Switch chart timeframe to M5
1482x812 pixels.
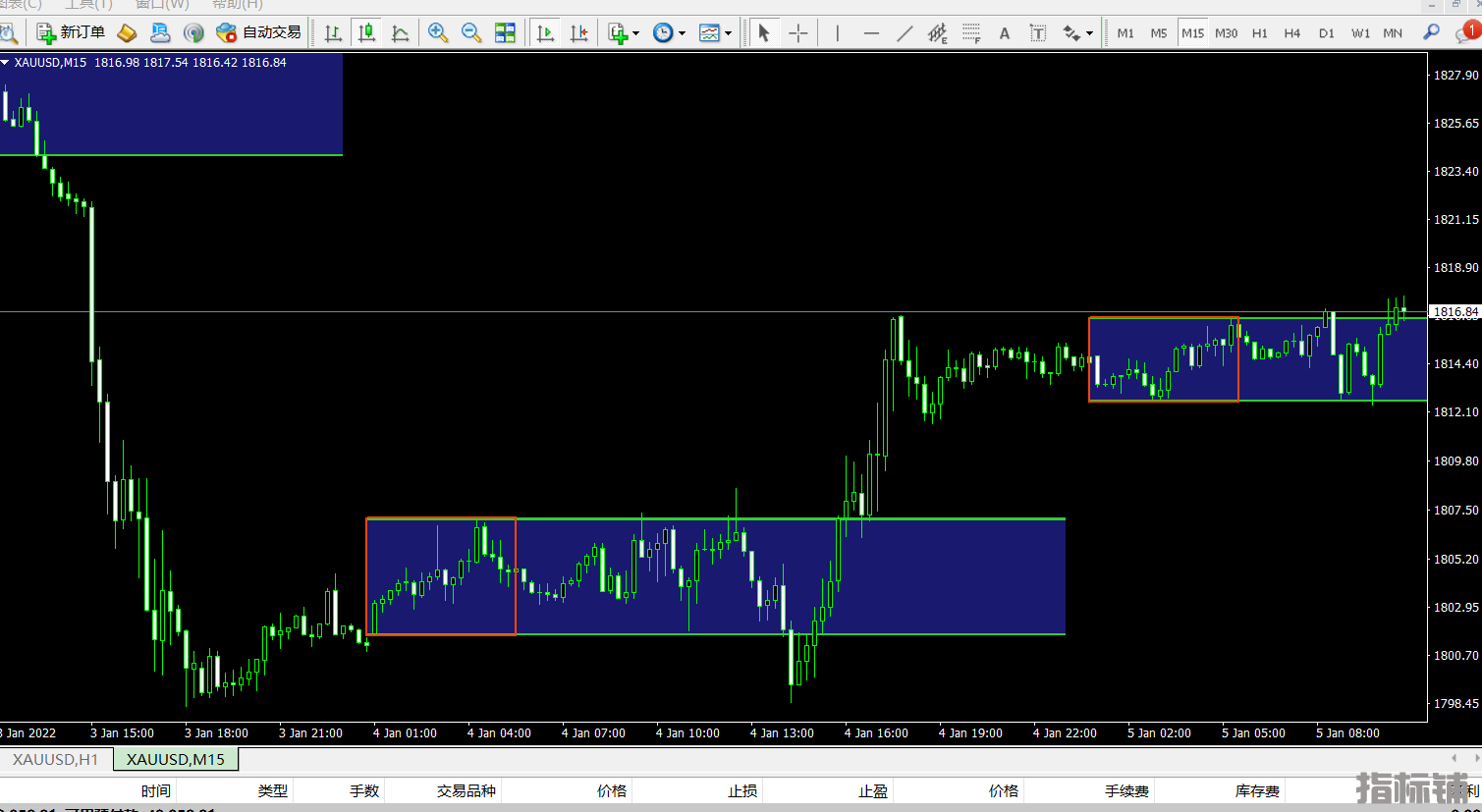point(1159,32)
